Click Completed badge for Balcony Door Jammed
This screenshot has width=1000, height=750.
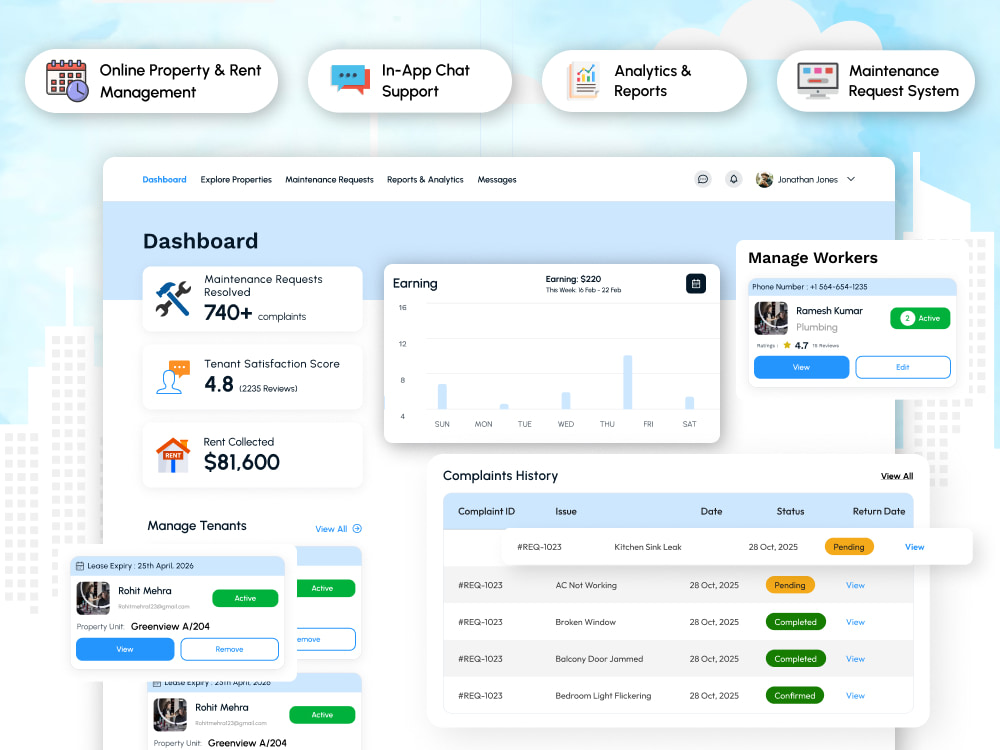pyautogui.click(x=795, y=659)
